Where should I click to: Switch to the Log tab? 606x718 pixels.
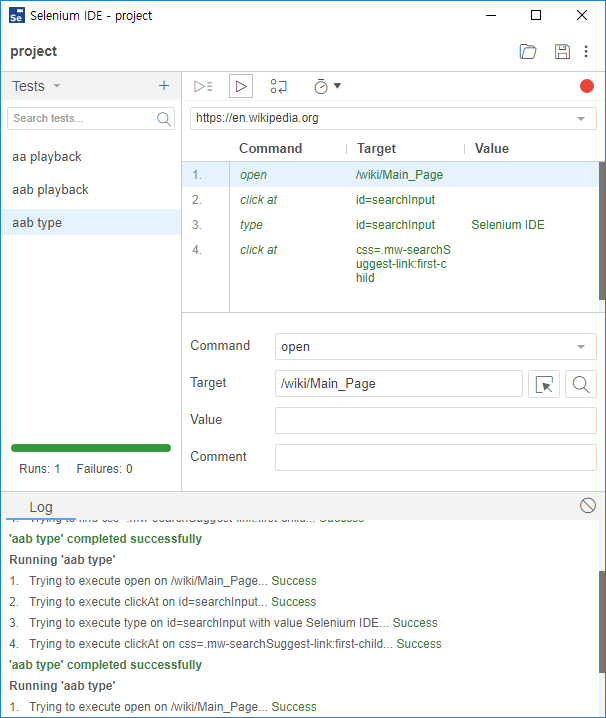click(41, 507)
